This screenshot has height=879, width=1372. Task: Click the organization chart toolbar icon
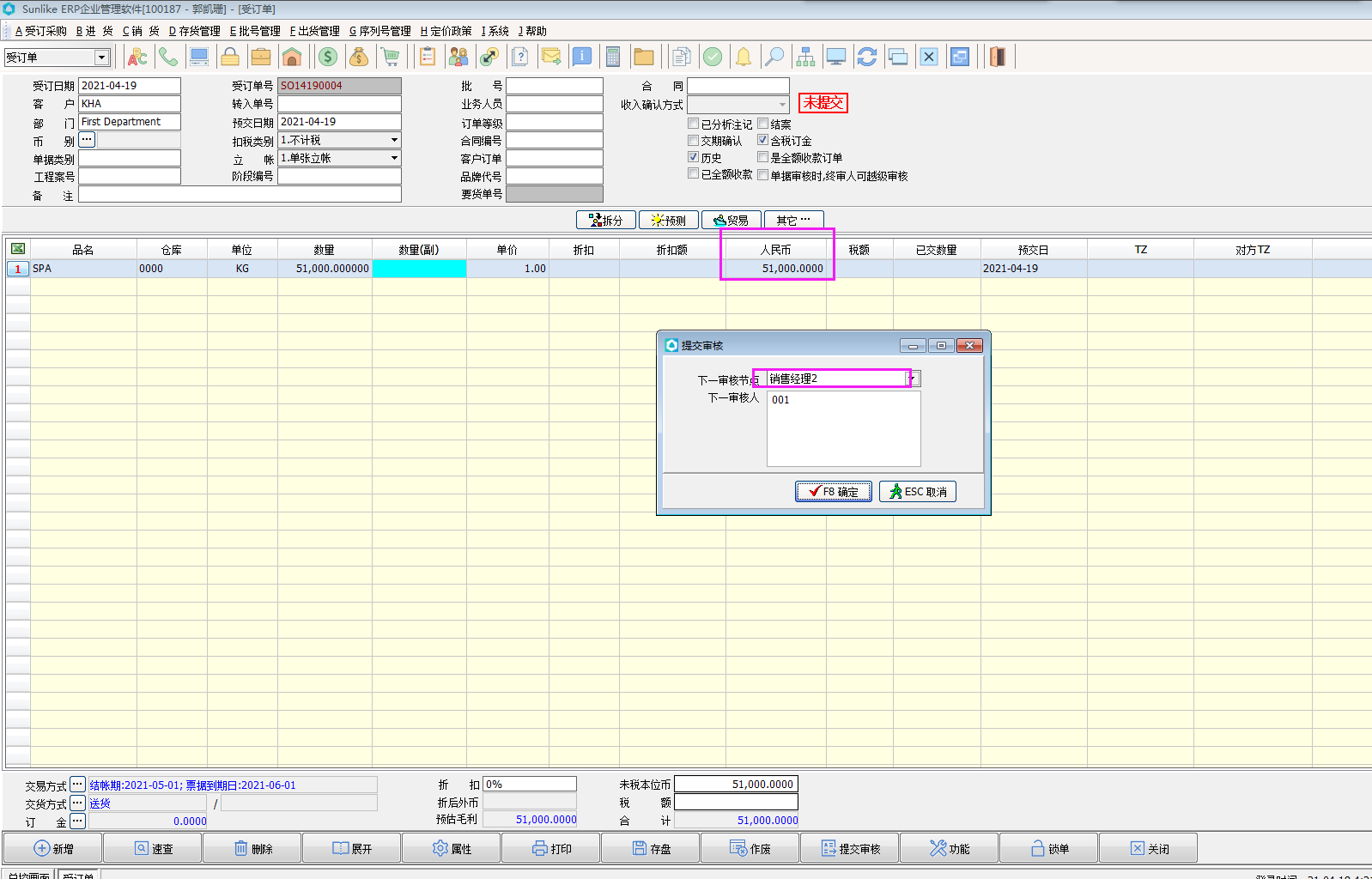pyautogui.click(x=805, y=58)
